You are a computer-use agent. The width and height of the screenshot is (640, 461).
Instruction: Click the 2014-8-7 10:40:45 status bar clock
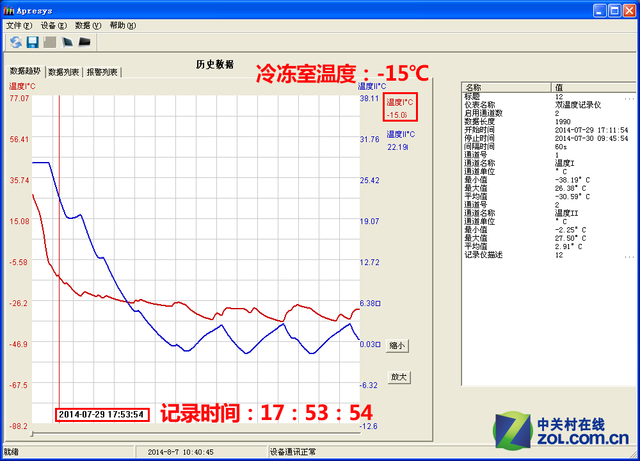point(180,452)
